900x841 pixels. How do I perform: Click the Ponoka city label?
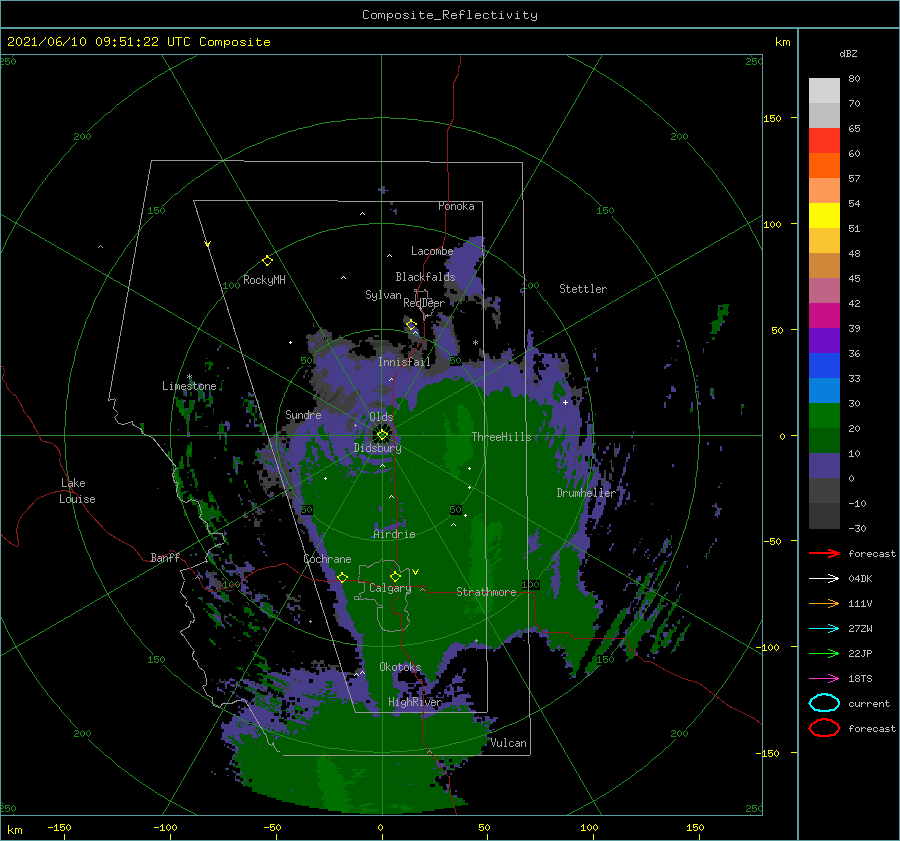click(456, 206)
